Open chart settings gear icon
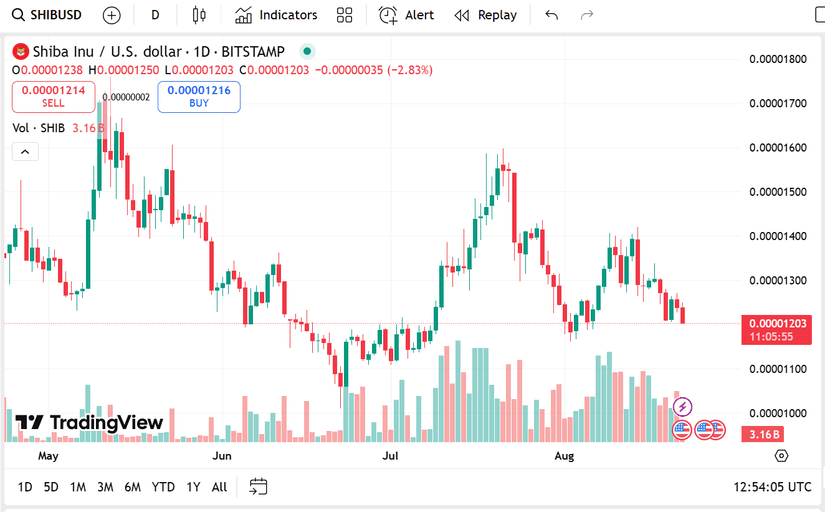Screen dimensions: 825x512 coord(781,456)
